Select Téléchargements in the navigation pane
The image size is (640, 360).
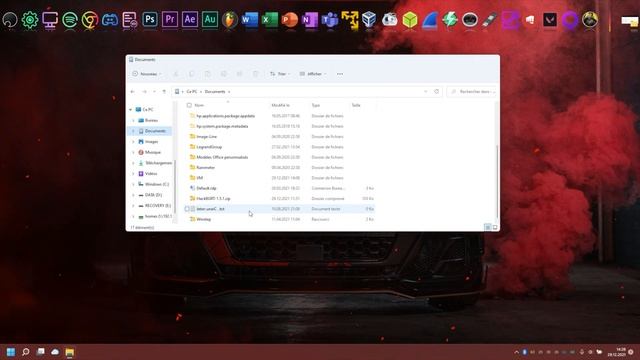[x=158, y=163]
